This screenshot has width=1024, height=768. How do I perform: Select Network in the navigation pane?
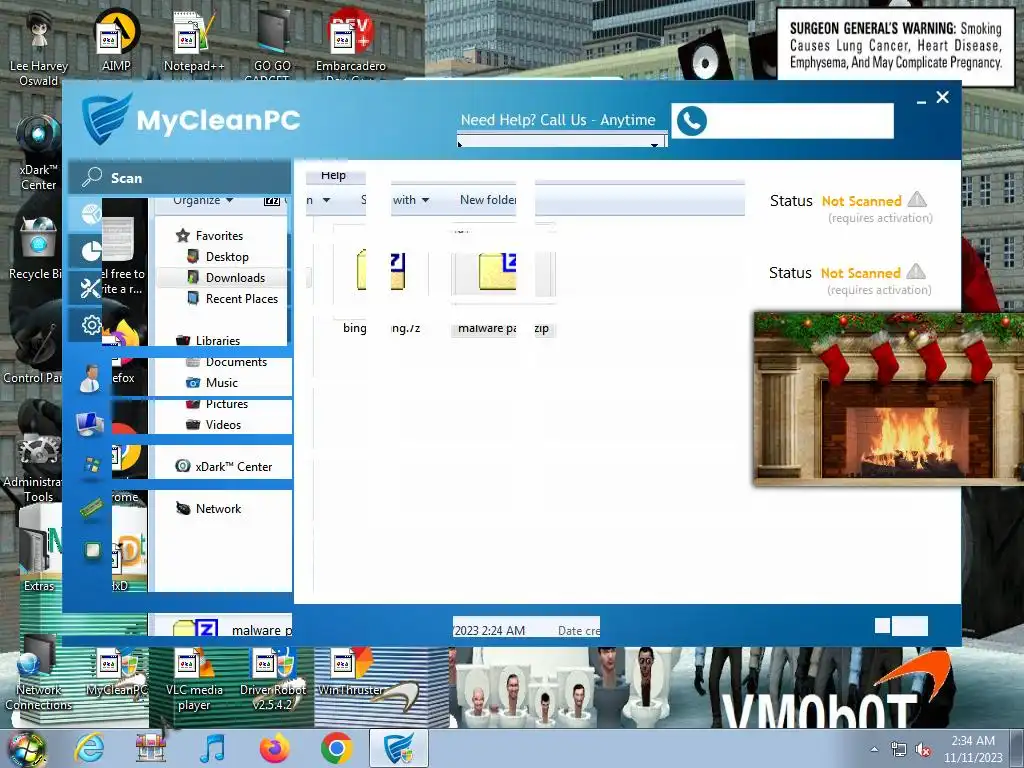218,508
